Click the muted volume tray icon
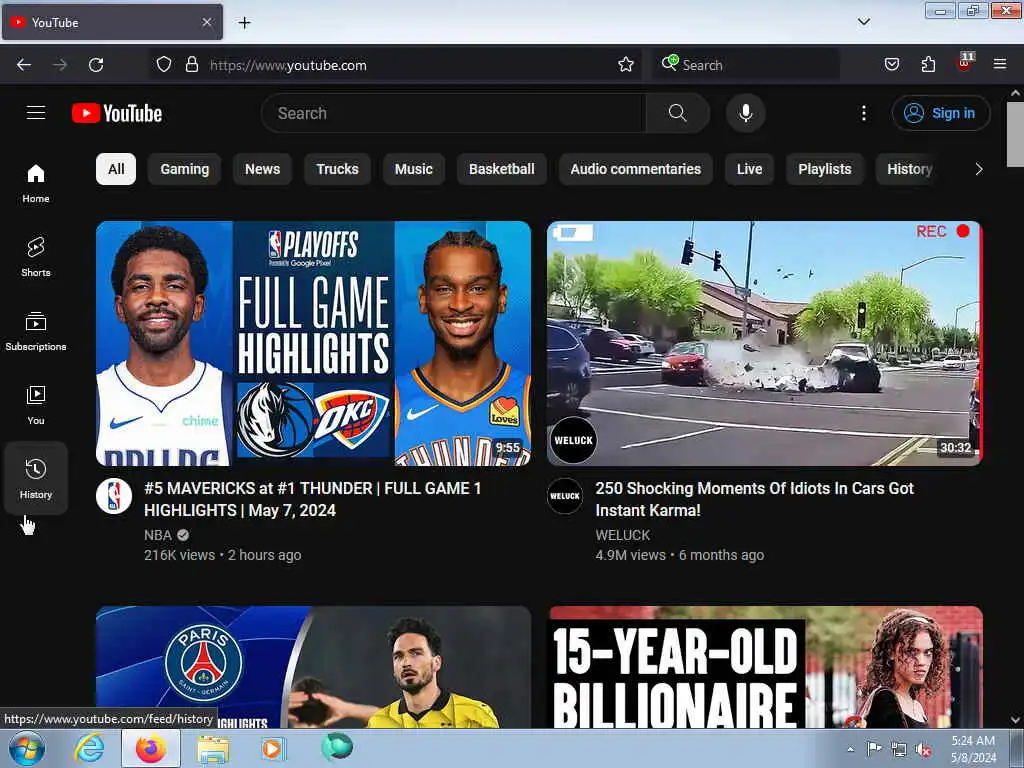This screenshot has width=1024, height=768. pos(923,750)
